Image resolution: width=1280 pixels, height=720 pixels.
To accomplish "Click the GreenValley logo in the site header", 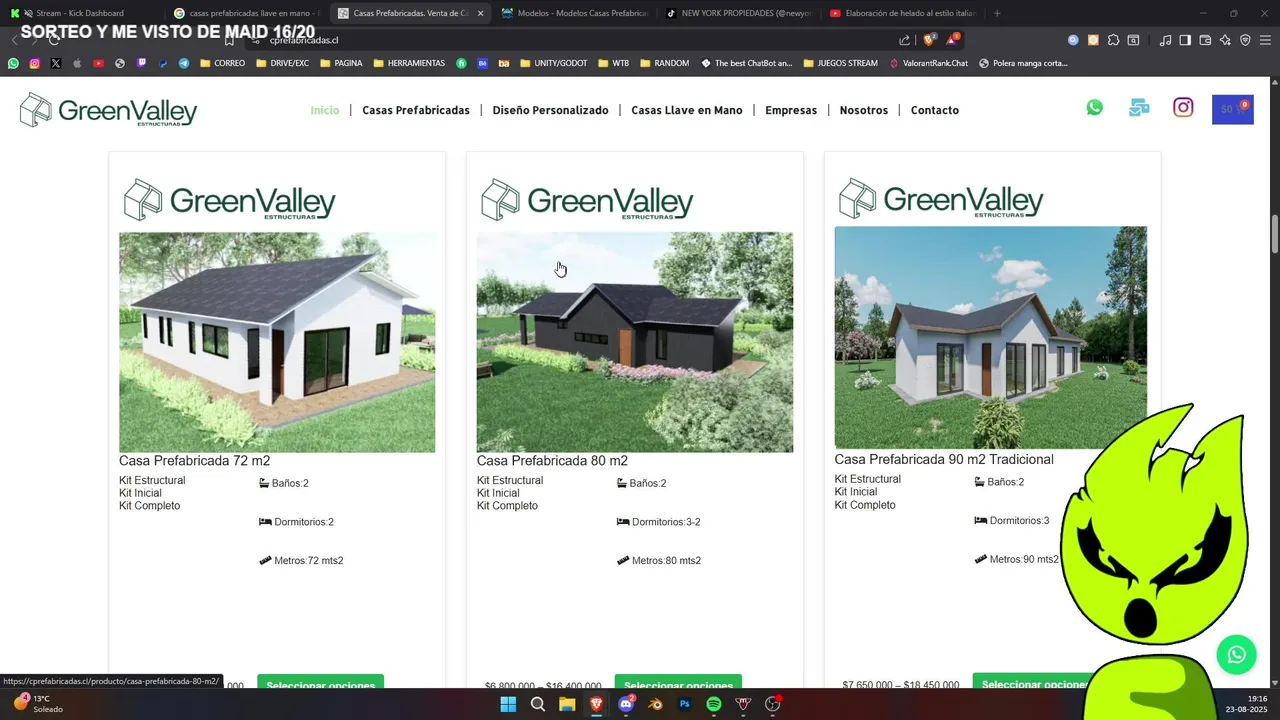I will 108,110.
